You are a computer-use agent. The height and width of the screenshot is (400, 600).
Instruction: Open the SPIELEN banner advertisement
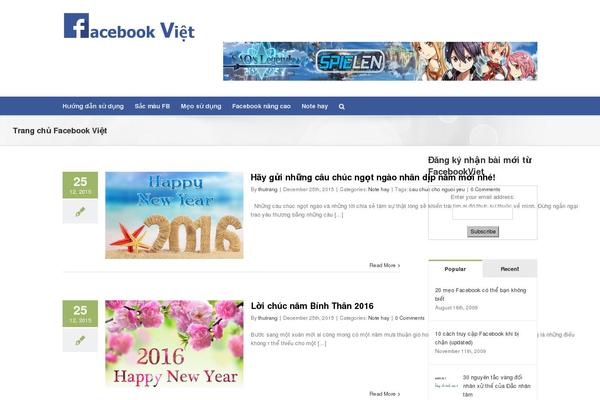tap(380, 61)
